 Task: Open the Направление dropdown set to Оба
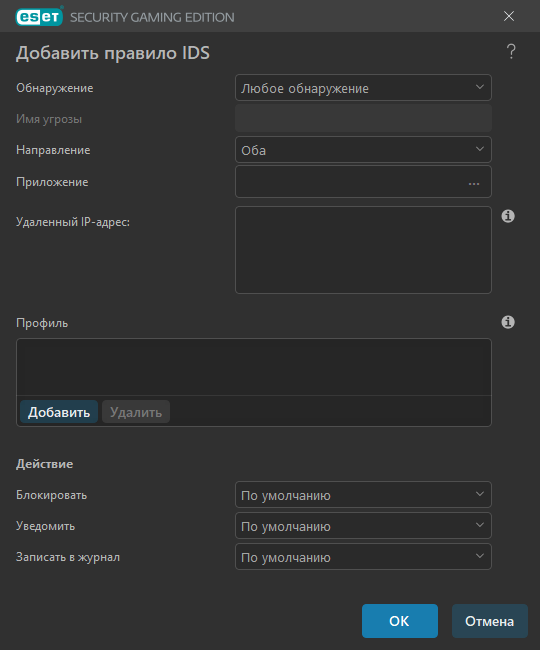[363, 150]
